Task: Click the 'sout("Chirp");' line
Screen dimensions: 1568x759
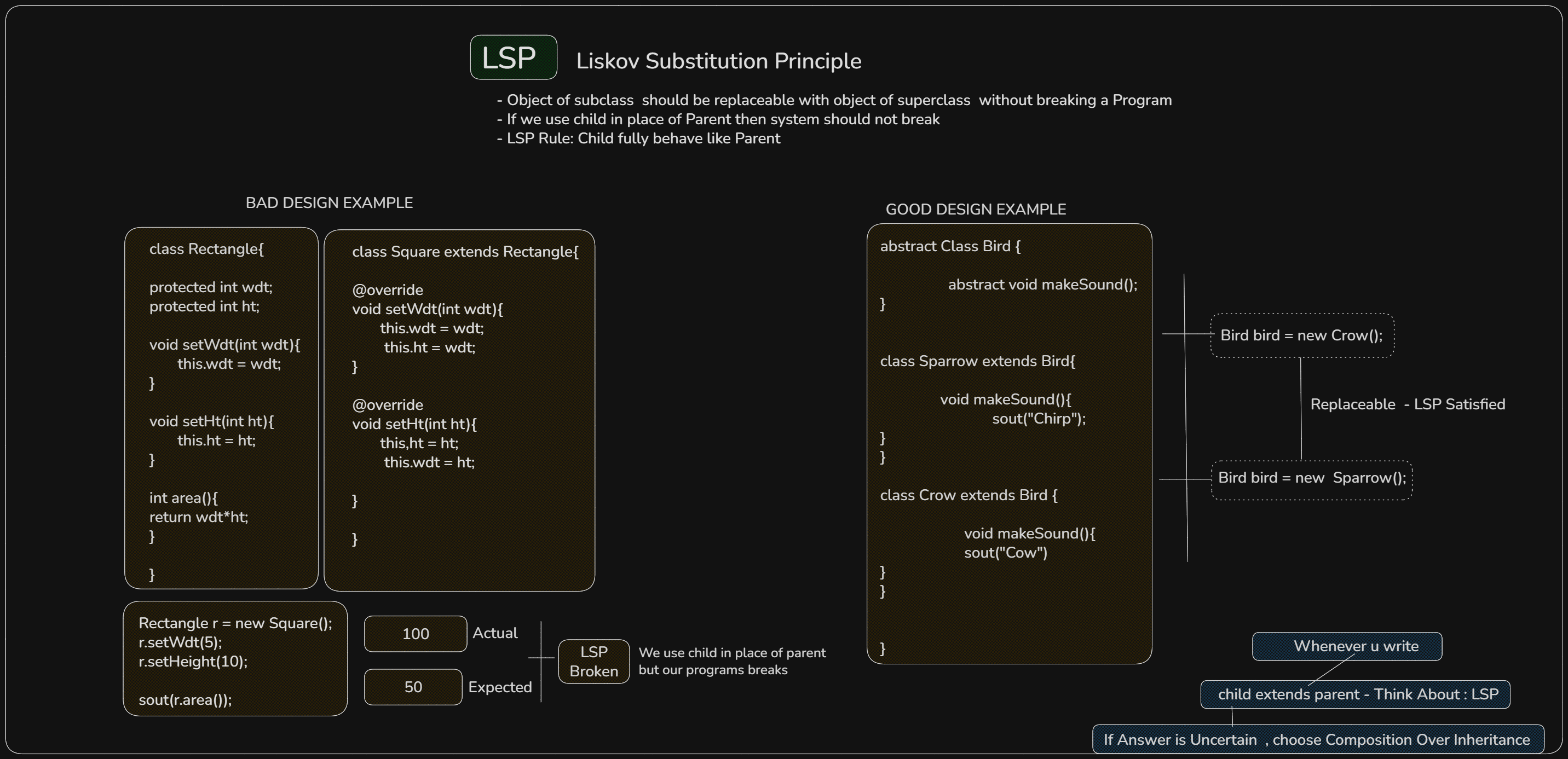Action: (x=1039, y=419)
